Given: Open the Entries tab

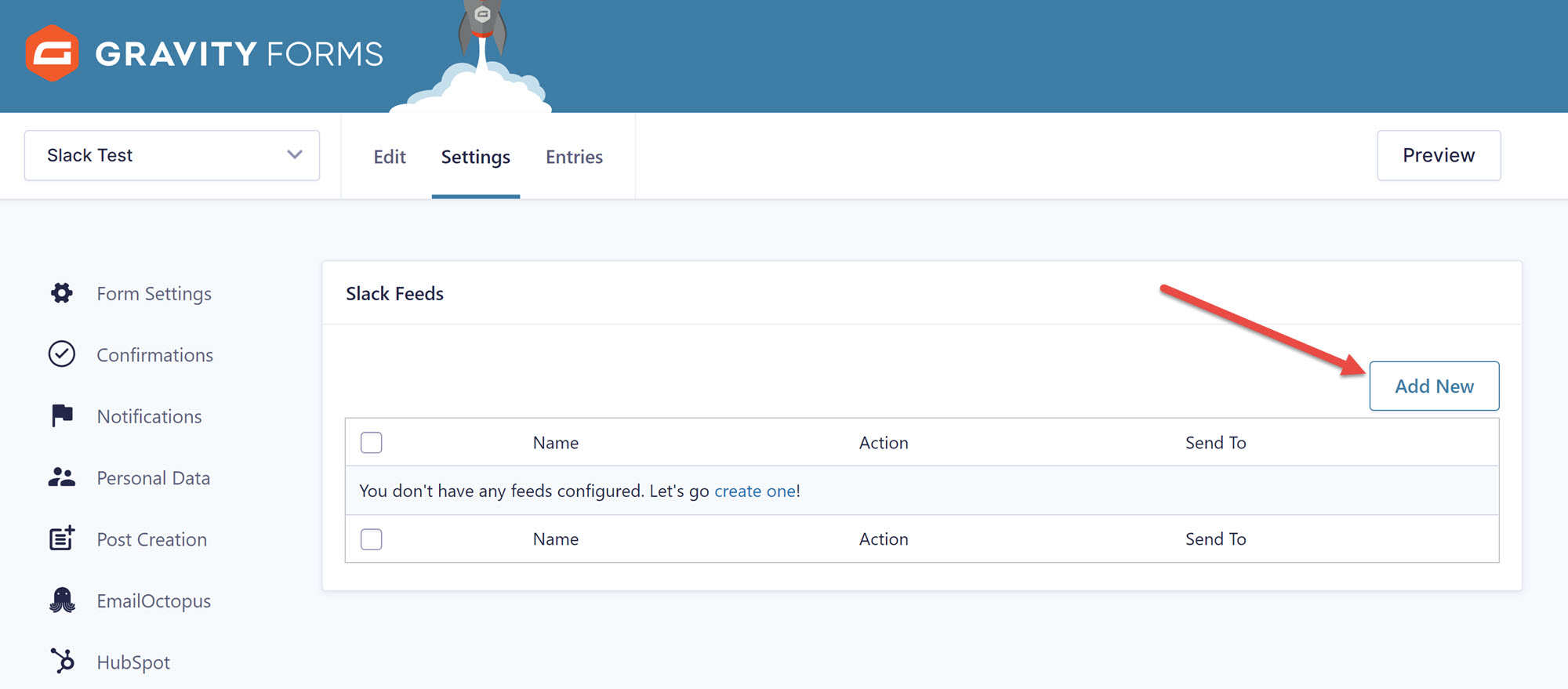Looking at the screenshot, I should click(x=574, y=157).
